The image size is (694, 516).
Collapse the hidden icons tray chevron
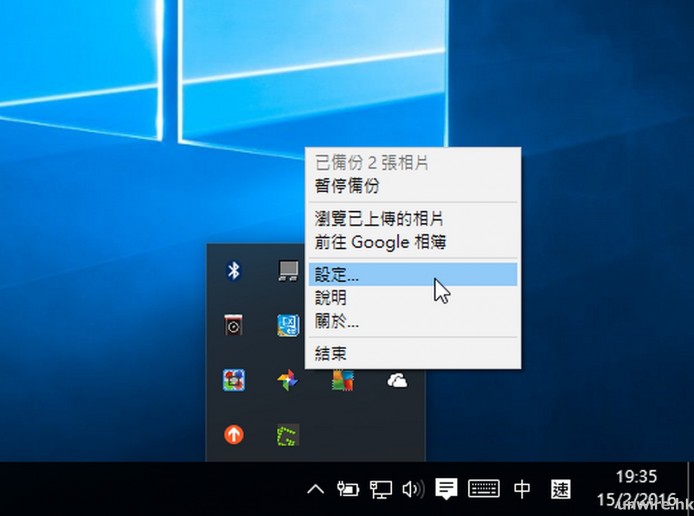coord(315,489)
